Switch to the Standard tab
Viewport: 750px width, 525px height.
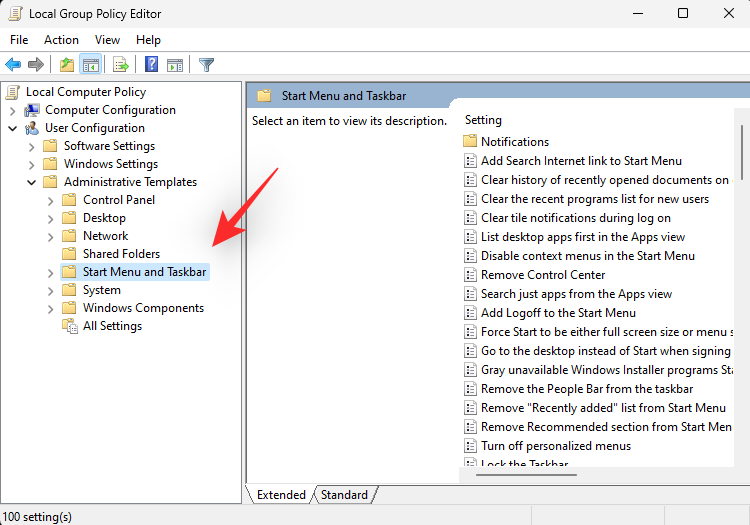pyautogui.click(x=344, y=494)
